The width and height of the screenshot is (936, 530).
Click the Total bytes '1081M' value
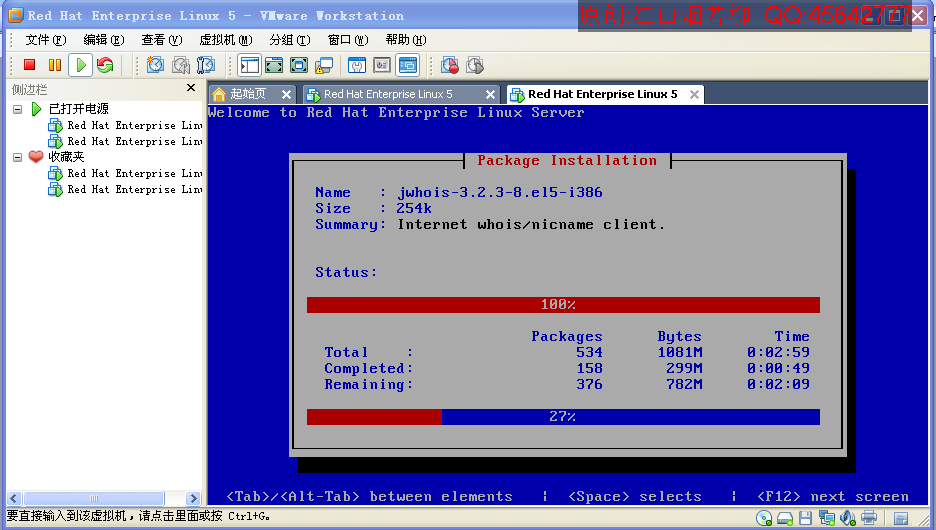pyautogui.click(x=680, y=352)
